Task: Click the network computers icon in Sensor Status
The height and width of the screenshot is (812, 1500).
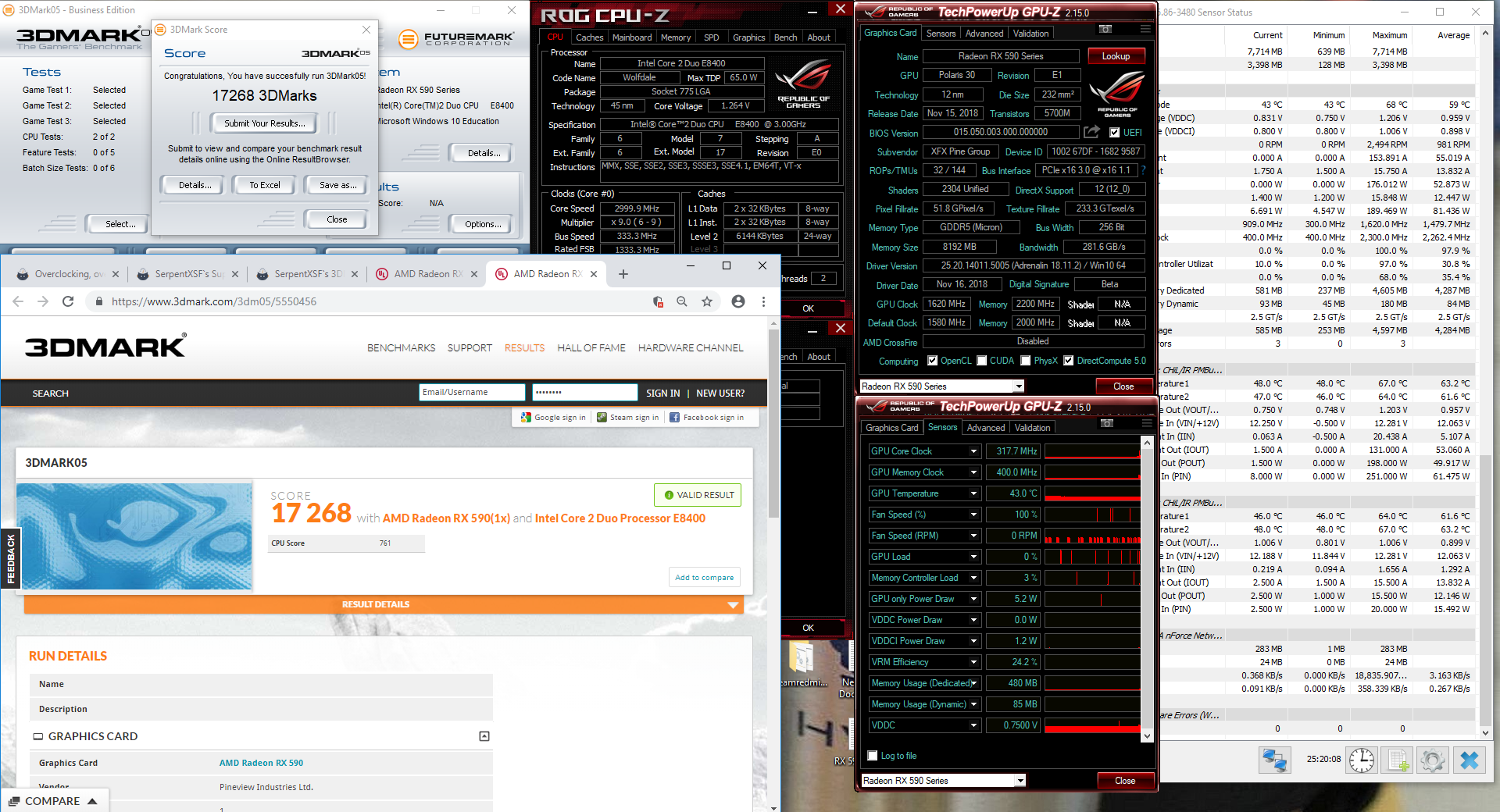Action: coord(1274,760)
